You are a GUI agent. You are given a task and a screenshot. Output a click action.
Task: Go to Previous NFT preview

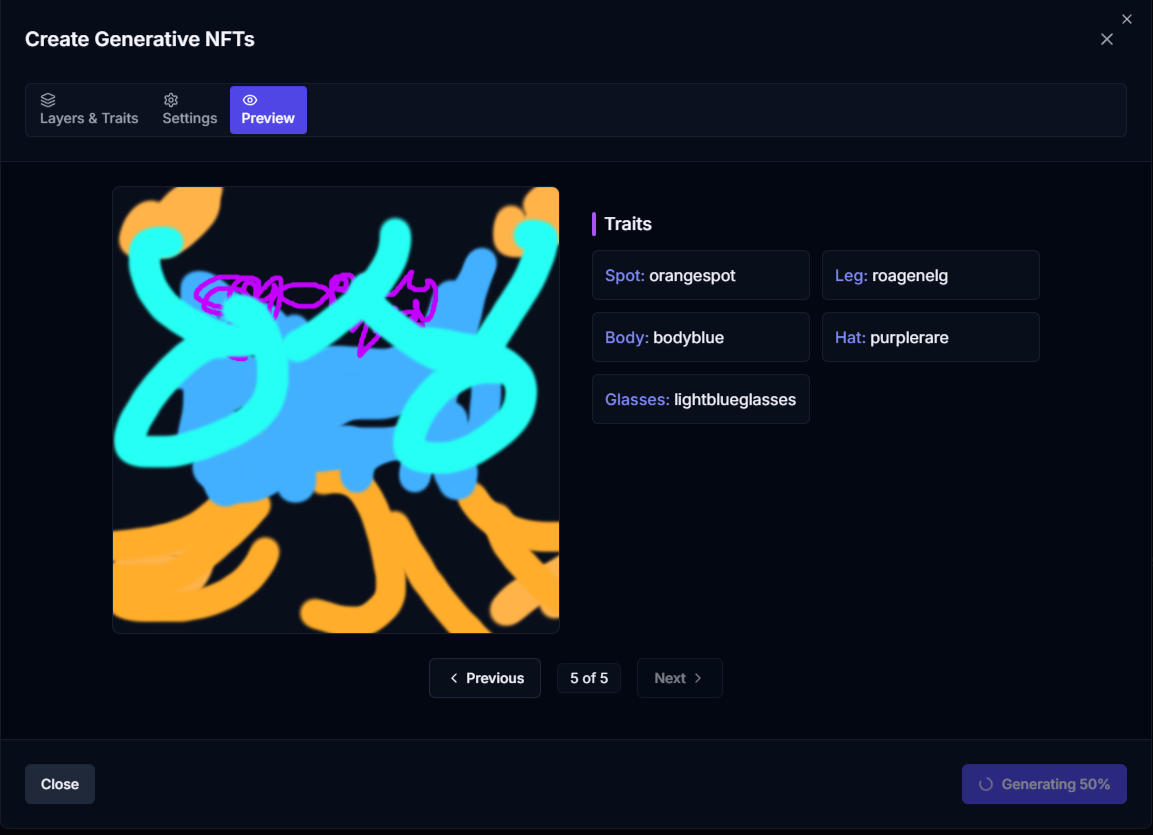[x=485, y=678]
